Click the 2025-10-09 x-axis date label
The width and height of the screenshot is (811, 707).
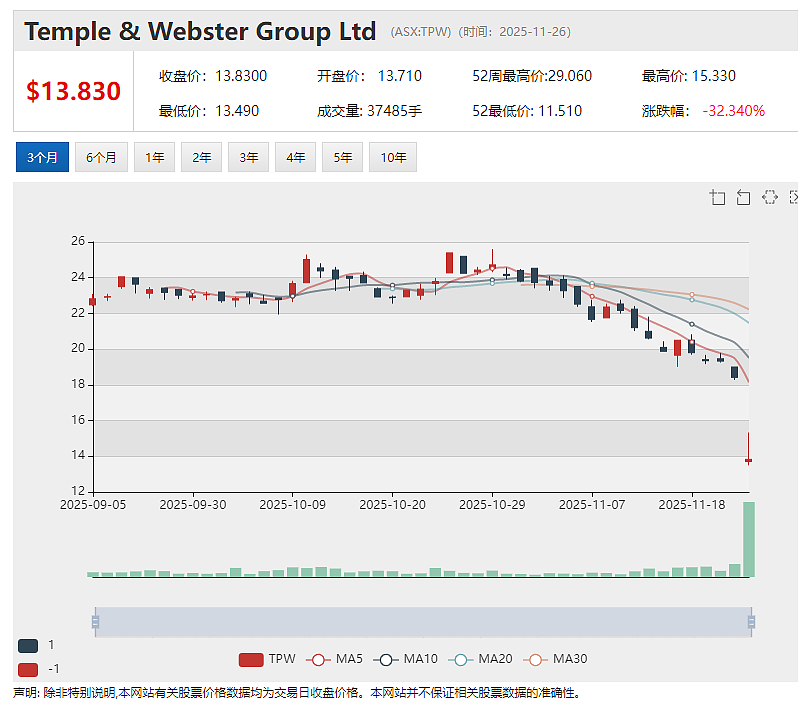(293, 505)
